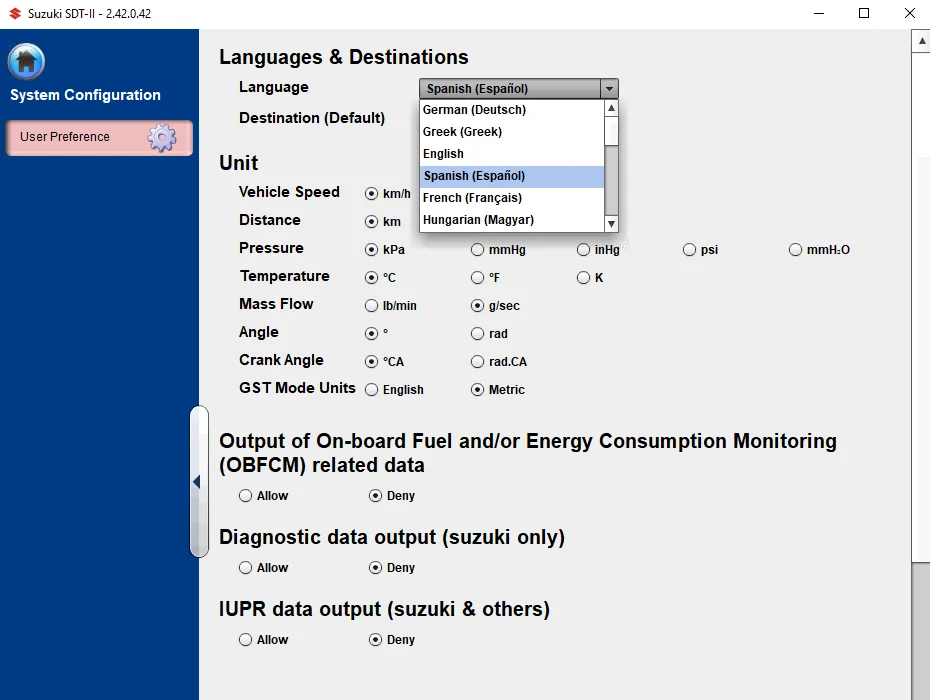Click the Suzuki logo in title bar

pos(14,13)
